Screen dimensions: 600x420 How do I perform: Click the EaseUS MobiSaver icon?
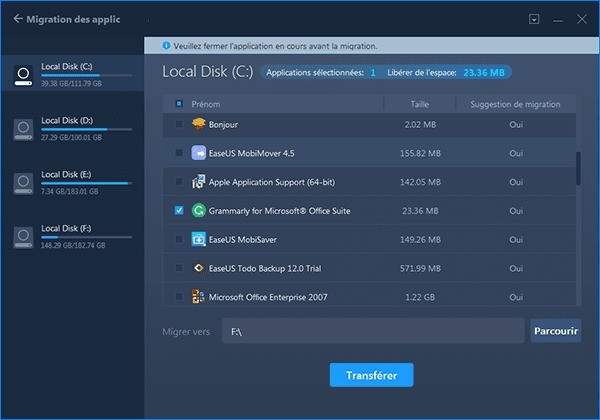(198, 239)
